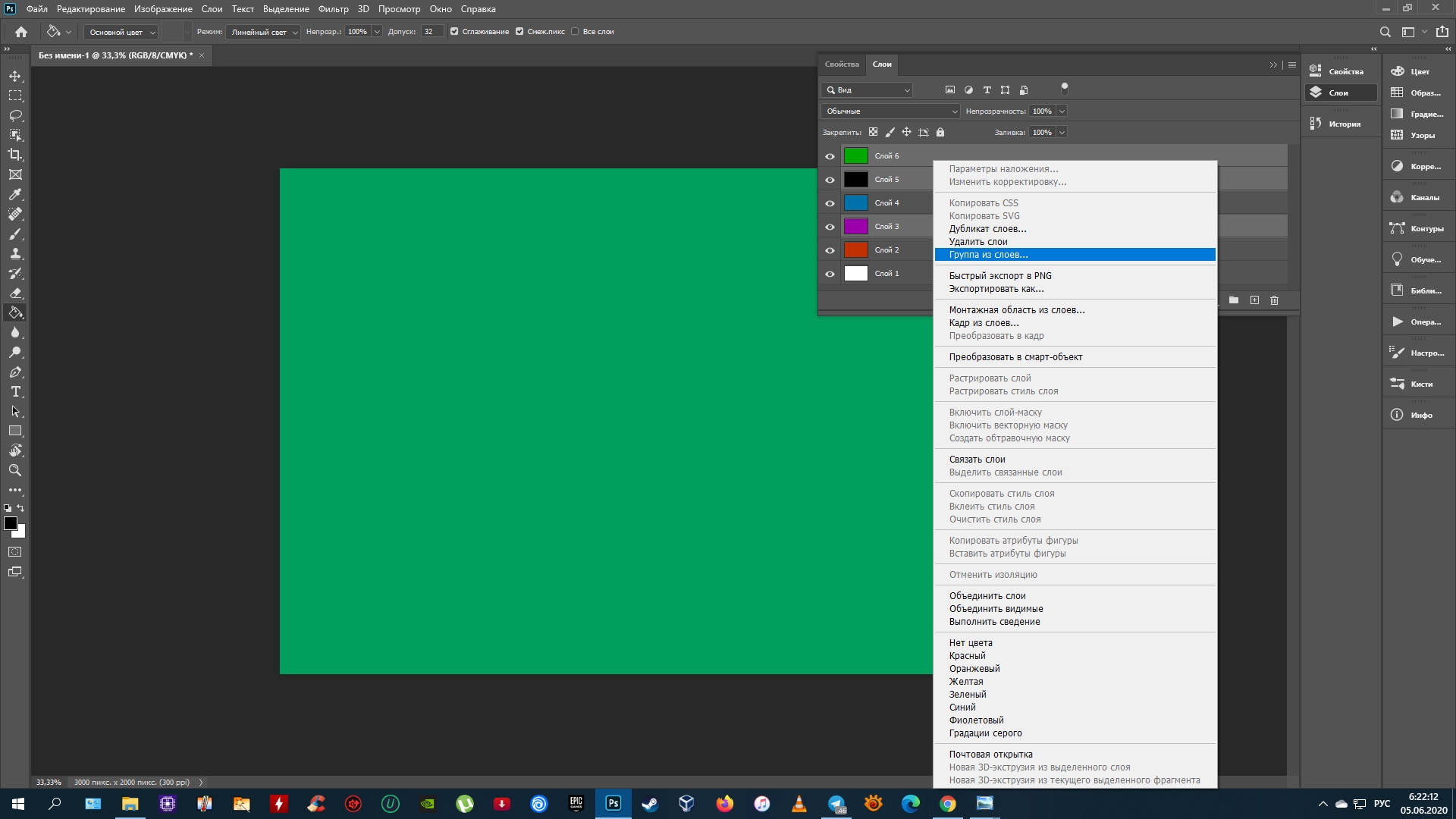Click the delete layer trash icon
This screenshot has width=1456, height=819.
coord(1274,300)
